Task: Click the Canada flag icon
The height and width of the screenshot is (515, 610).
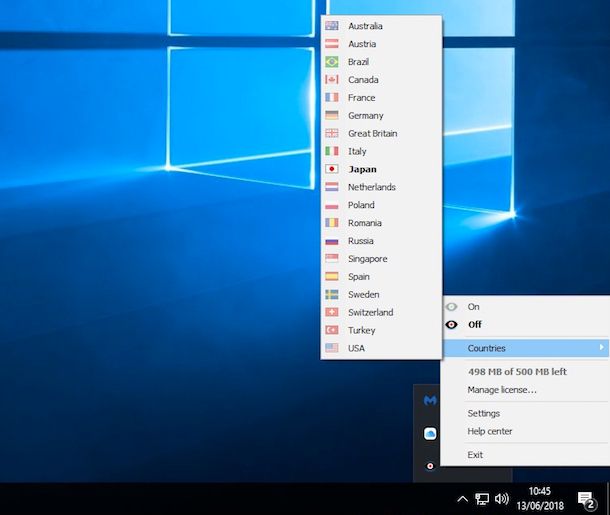Action: (332, 79)
